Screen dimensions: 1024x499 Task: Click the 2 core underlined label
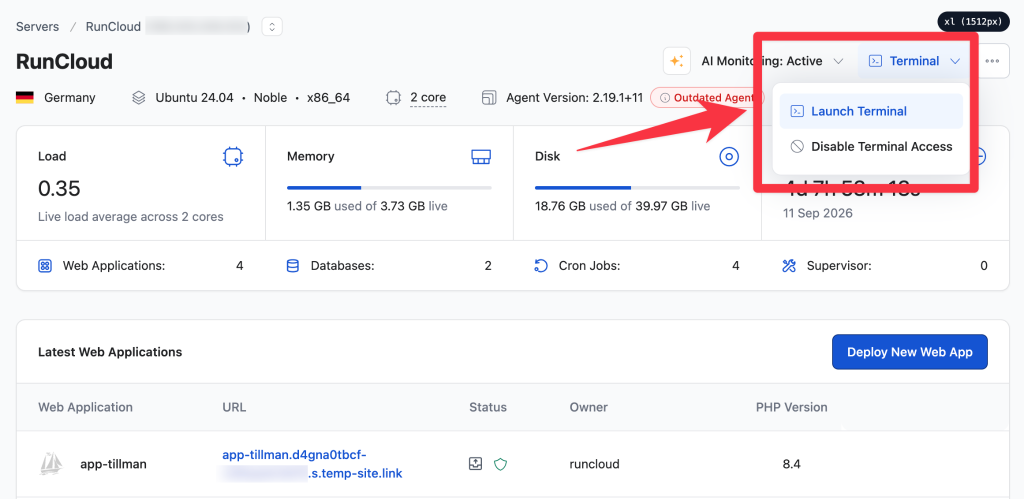(428, 98)
